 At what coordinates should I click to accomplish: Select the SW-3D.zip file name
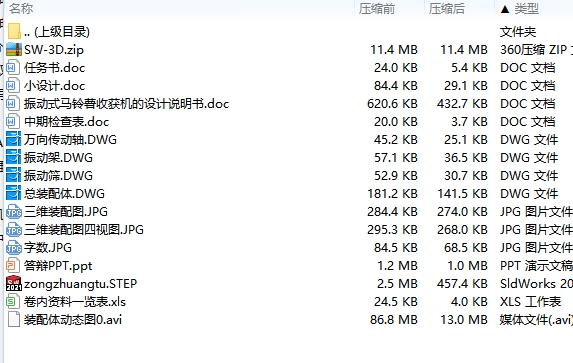(54, 50)
